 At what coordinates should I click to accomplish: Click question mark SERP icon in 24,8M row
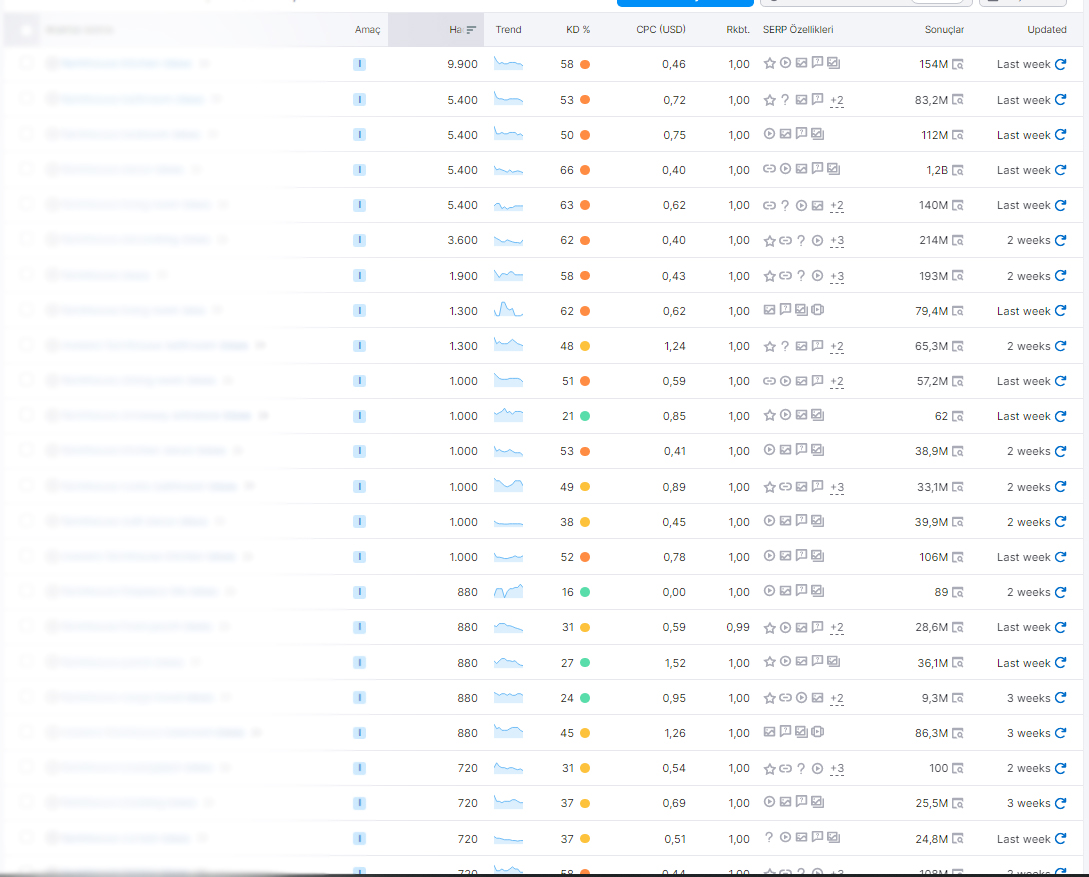click(x=769, y=837)
